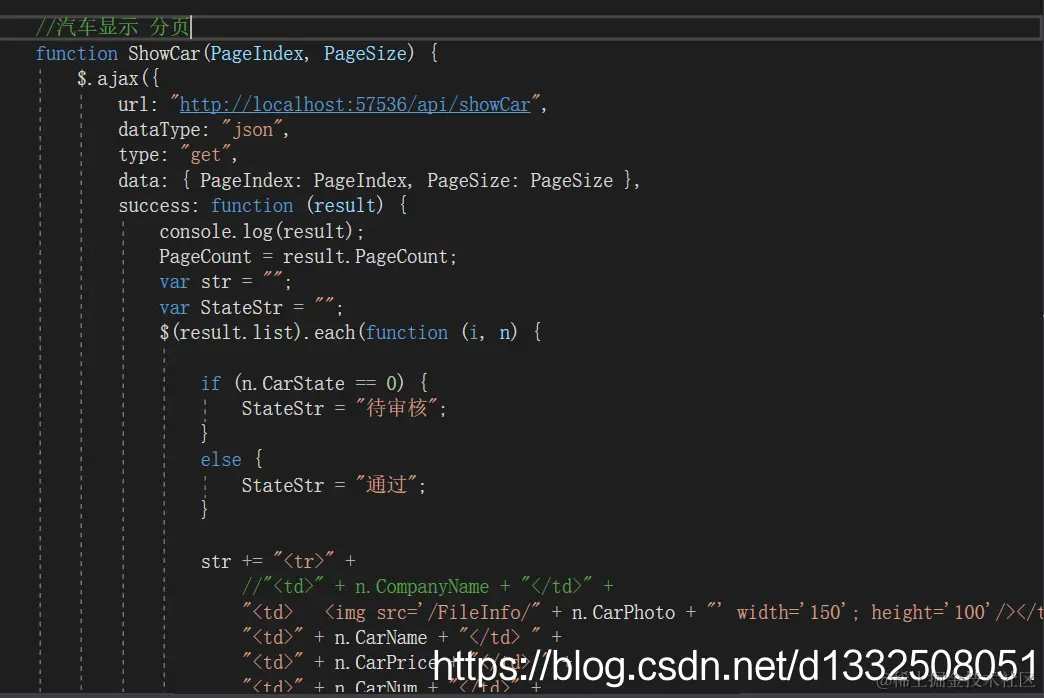The width and height of the screenshot is (1044, 698).
Task: Click the var StateStr declaration line
Action: pyautogui.click(x=251, y=307)
